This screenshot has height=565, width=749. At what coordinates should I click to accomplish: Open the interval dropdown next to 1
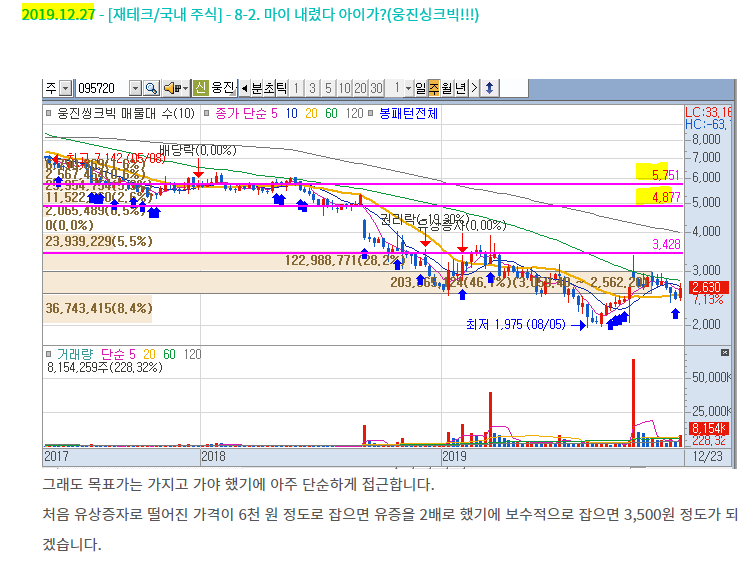(408, 88)
